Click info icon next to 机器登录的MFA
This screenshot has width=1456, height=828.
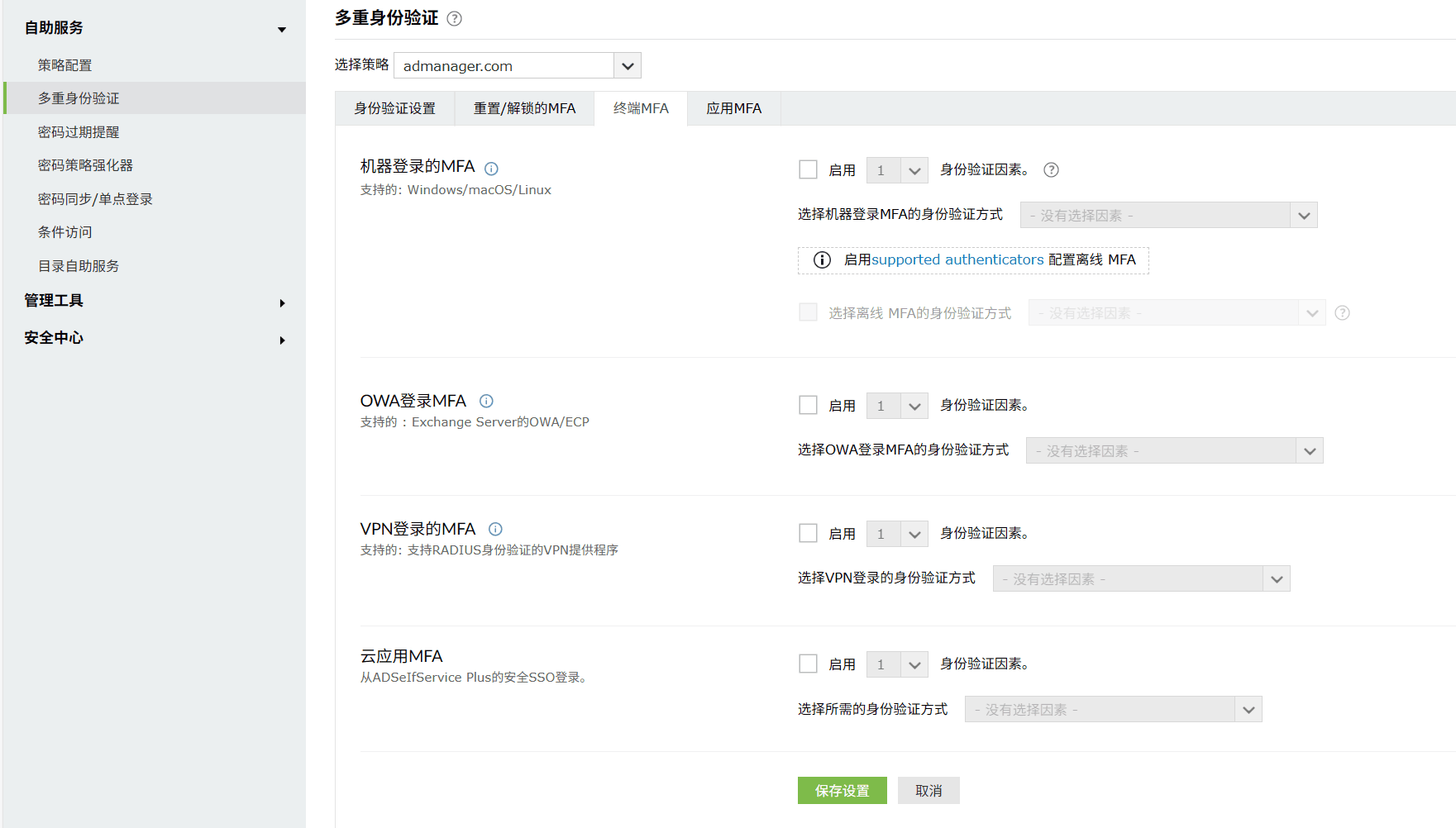[x=491, y=169]
